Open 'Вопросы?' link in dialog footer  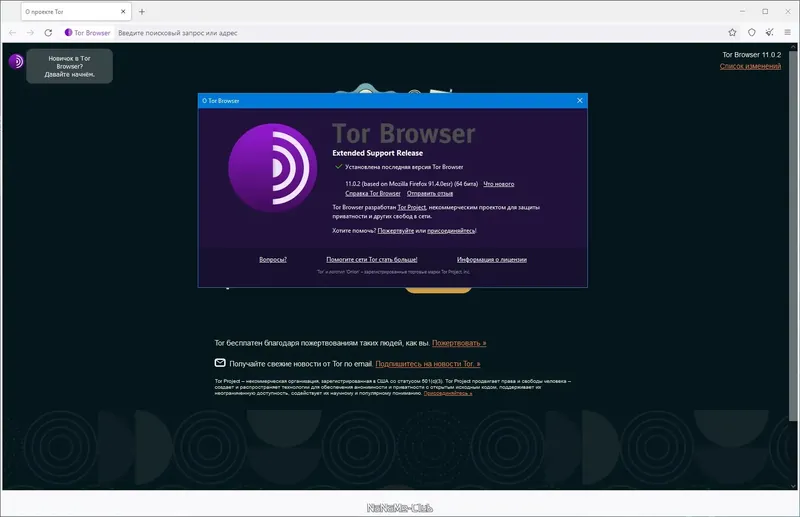pyautogui.click(x=273, y=259)
